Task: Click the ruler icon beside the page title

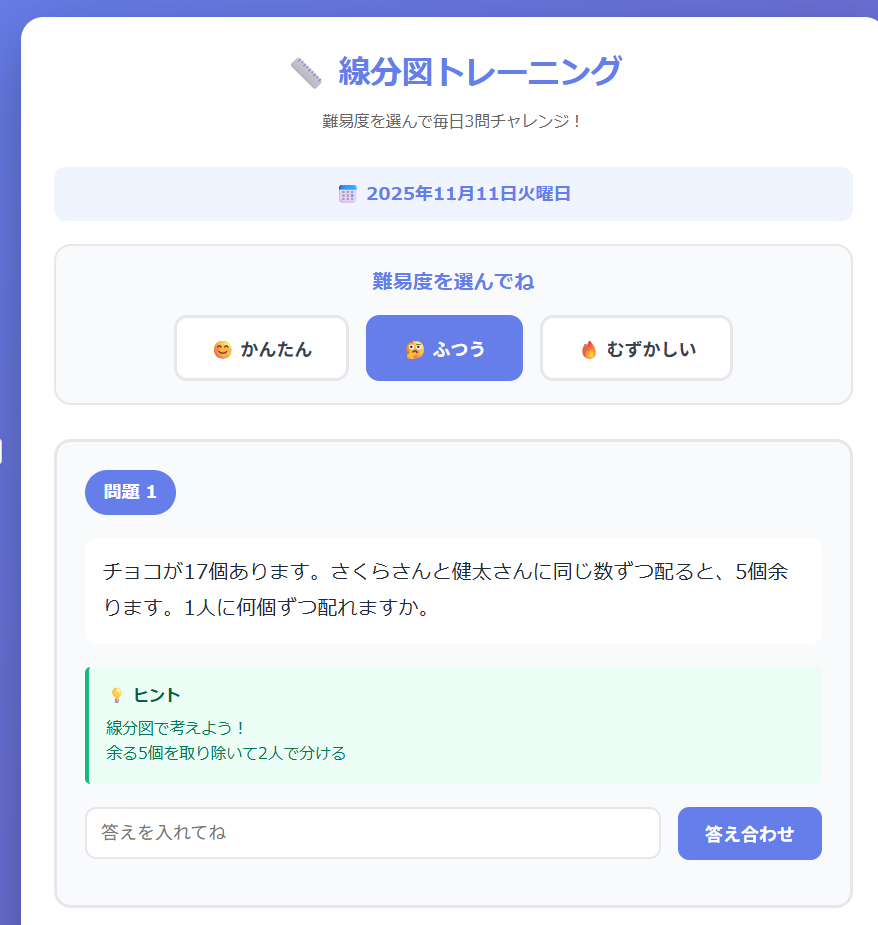Action: pos(304,73)
